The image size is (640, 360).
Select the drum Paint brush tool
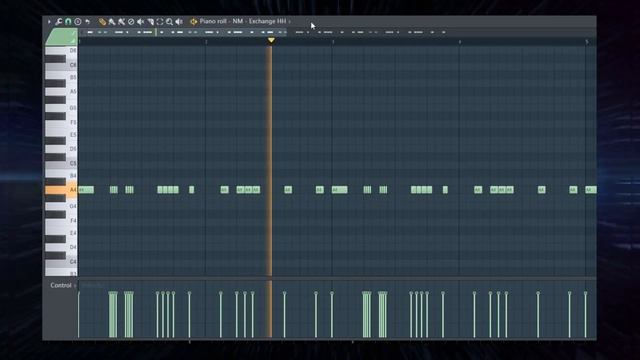[121, 22]
